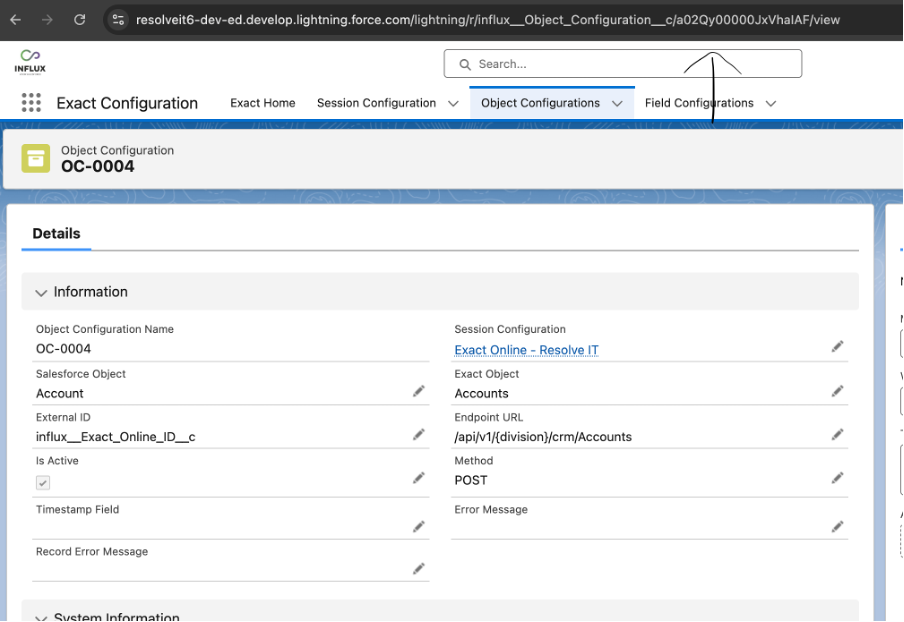
Task: Click the browser forward arrow
Action: [47, 20]
